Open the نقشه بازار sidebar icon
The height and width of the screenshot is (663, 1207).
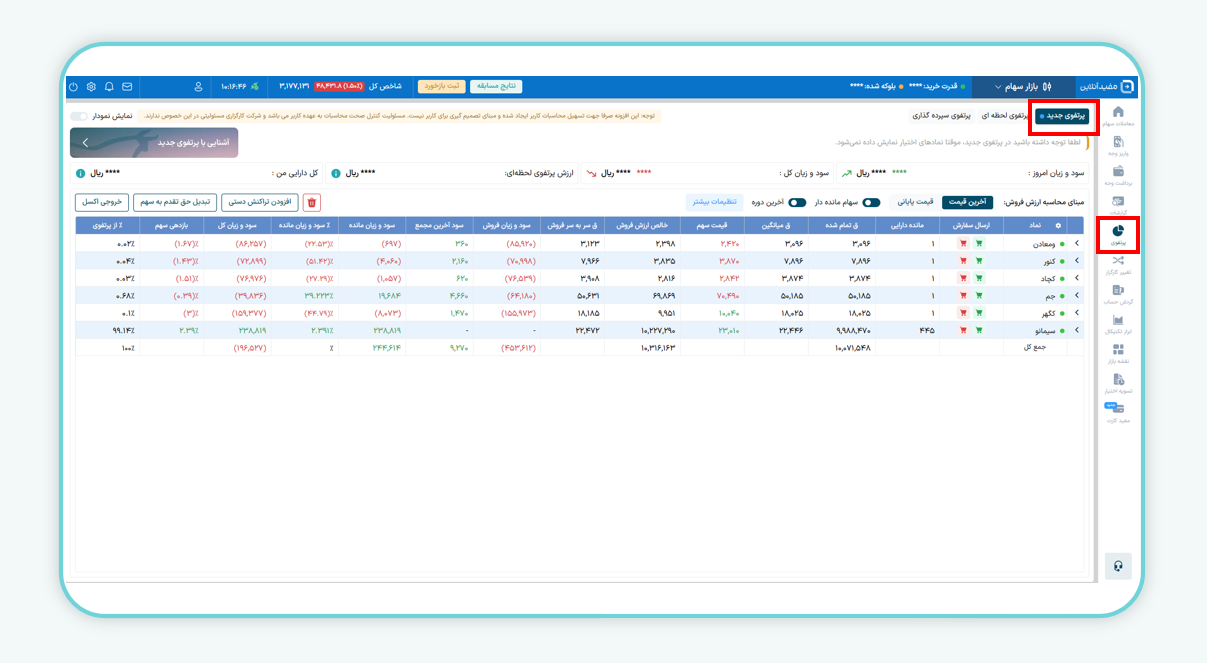[1117, 352]
